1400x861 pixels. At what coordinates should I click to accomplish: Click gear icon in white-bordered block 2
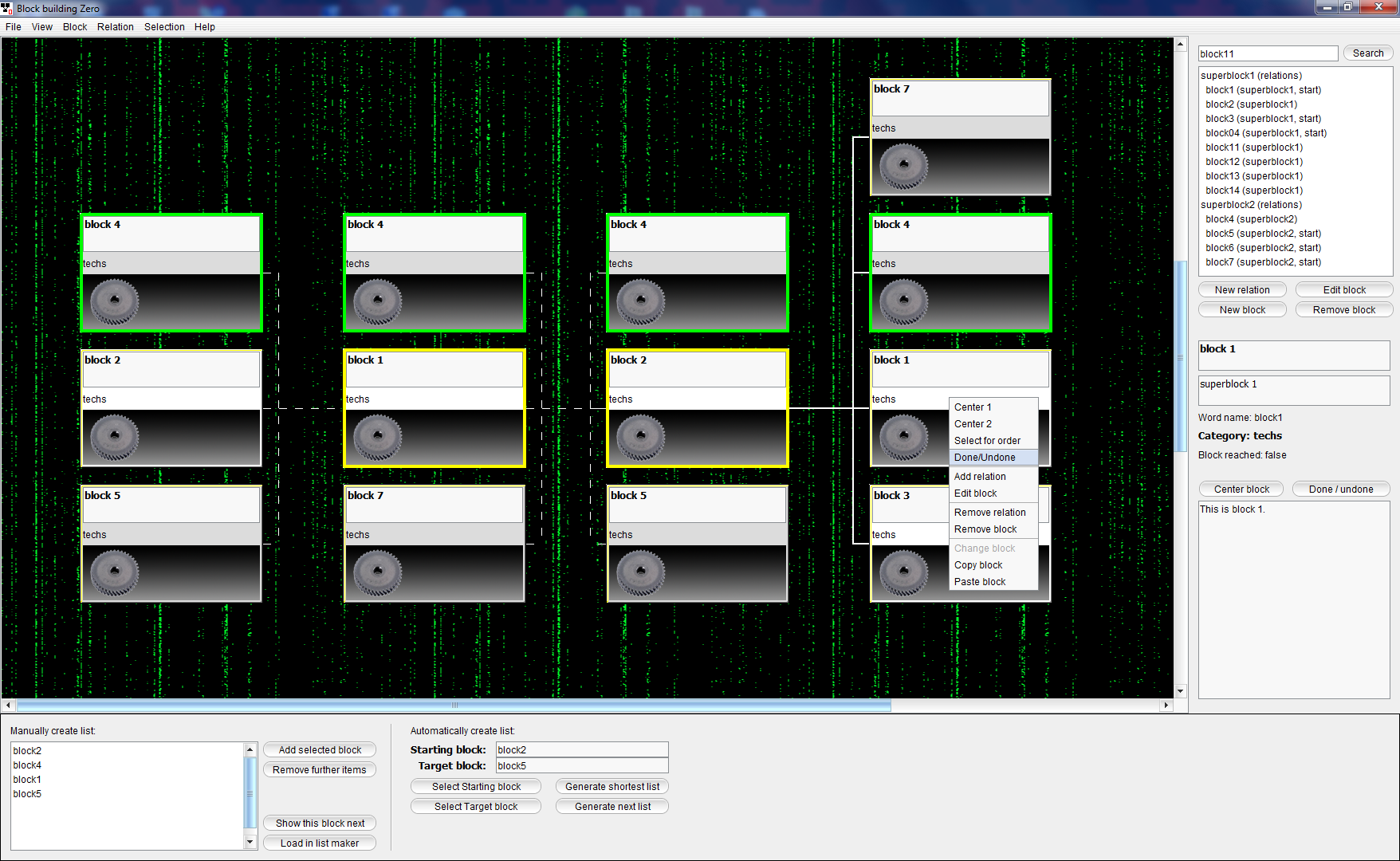115,437
